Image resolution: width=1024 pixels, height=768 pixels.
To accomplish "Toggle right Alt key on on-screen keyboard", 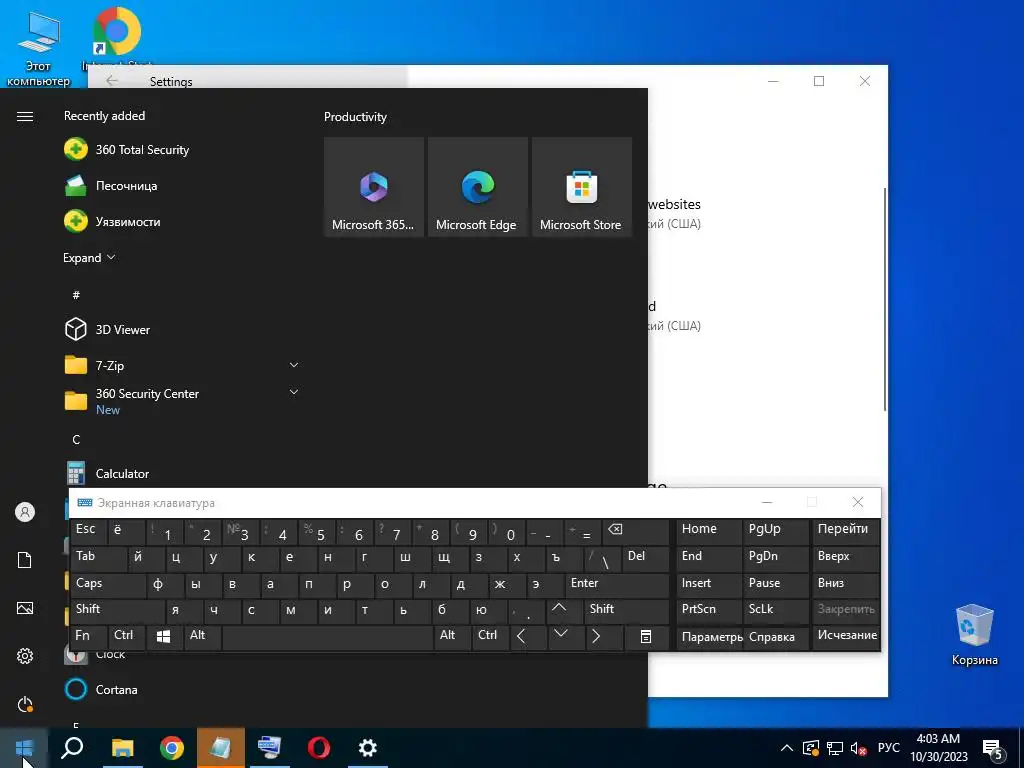I will pyautogui.click(x=452, y=637).
